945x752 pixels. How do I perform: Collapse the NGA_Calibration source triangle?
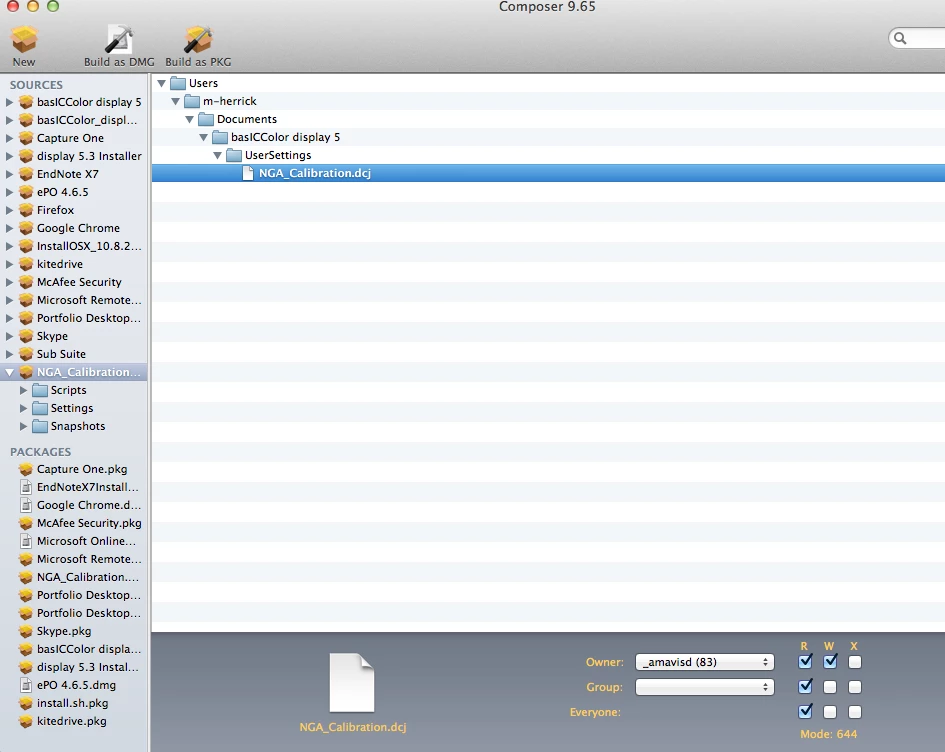[10, 372]
